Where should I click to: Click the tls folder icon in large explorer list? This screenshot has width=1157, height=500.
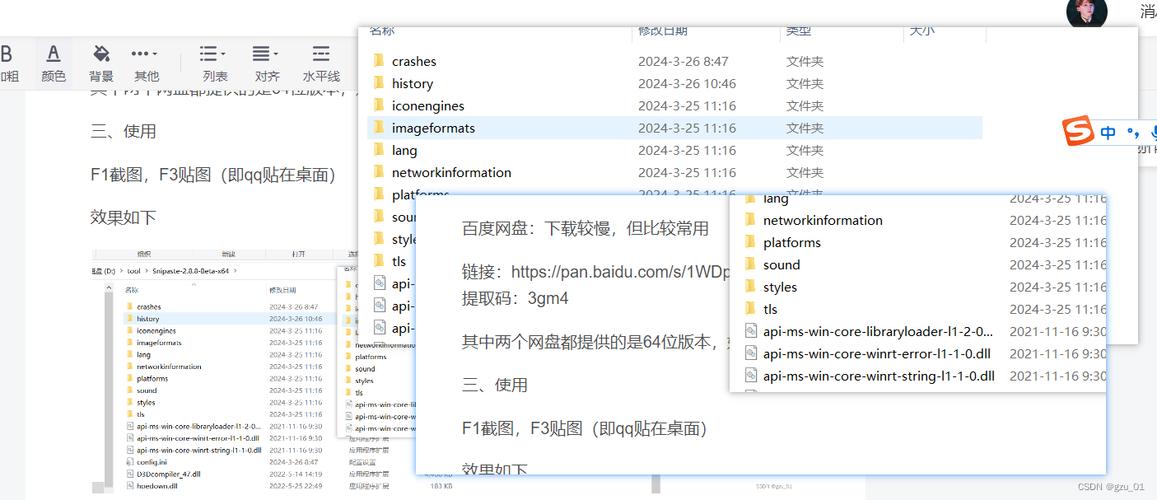point(379,260)
